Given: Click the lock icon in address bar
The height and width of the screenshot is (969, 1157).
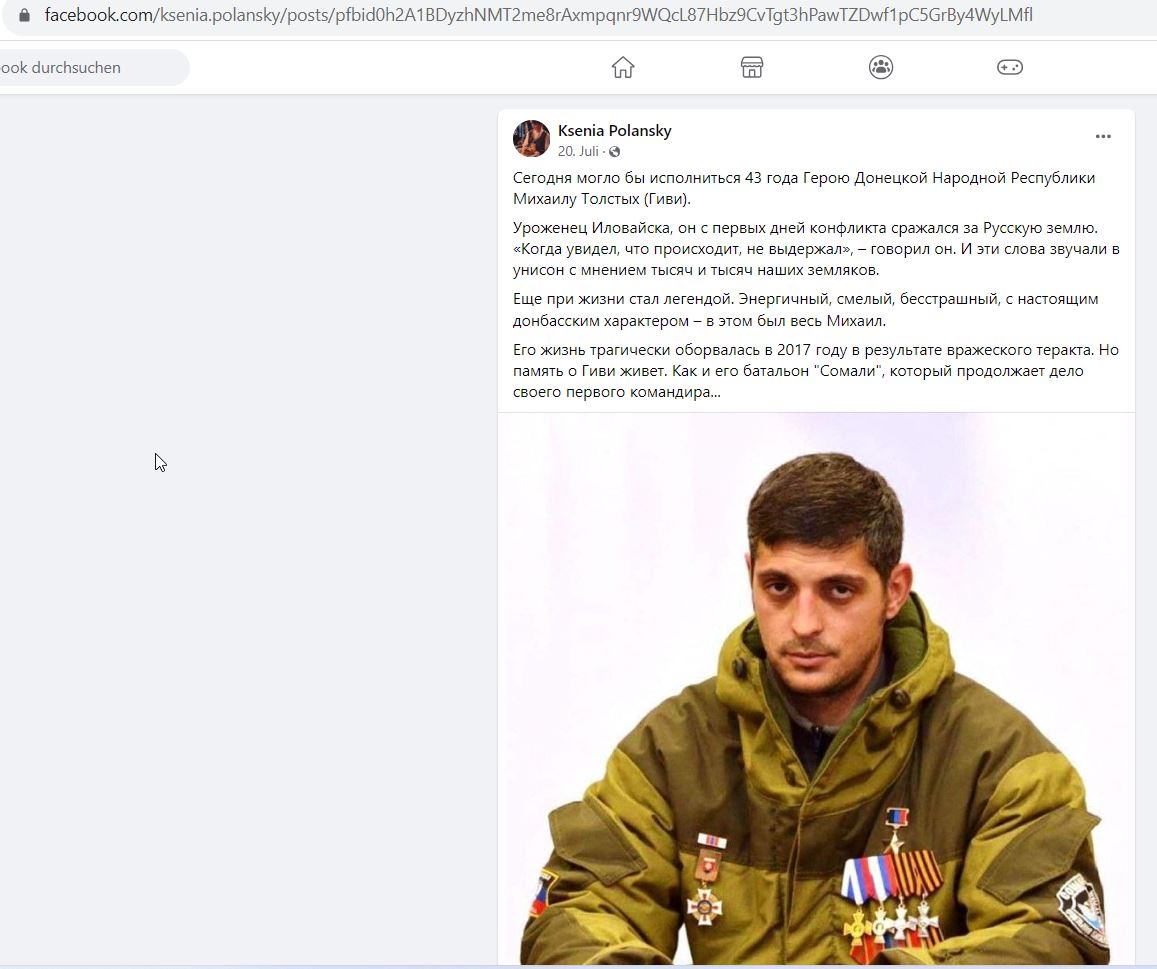Looking at the screenshot, I should [24, 15].
